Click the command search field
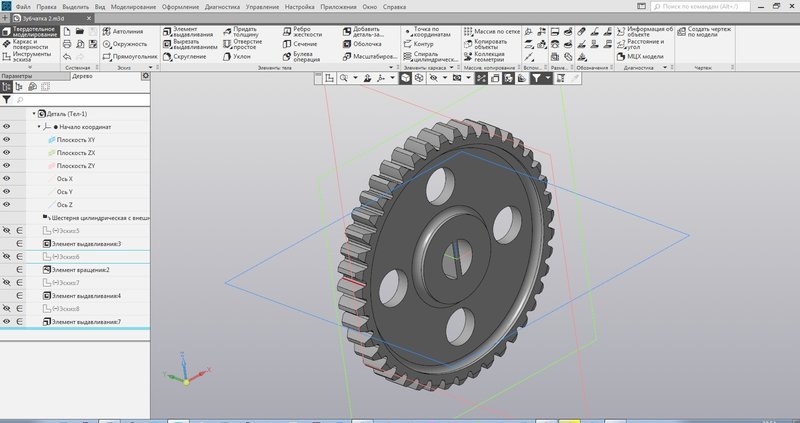This screenshot has height=423, width=800. click(x=700, y=7)
